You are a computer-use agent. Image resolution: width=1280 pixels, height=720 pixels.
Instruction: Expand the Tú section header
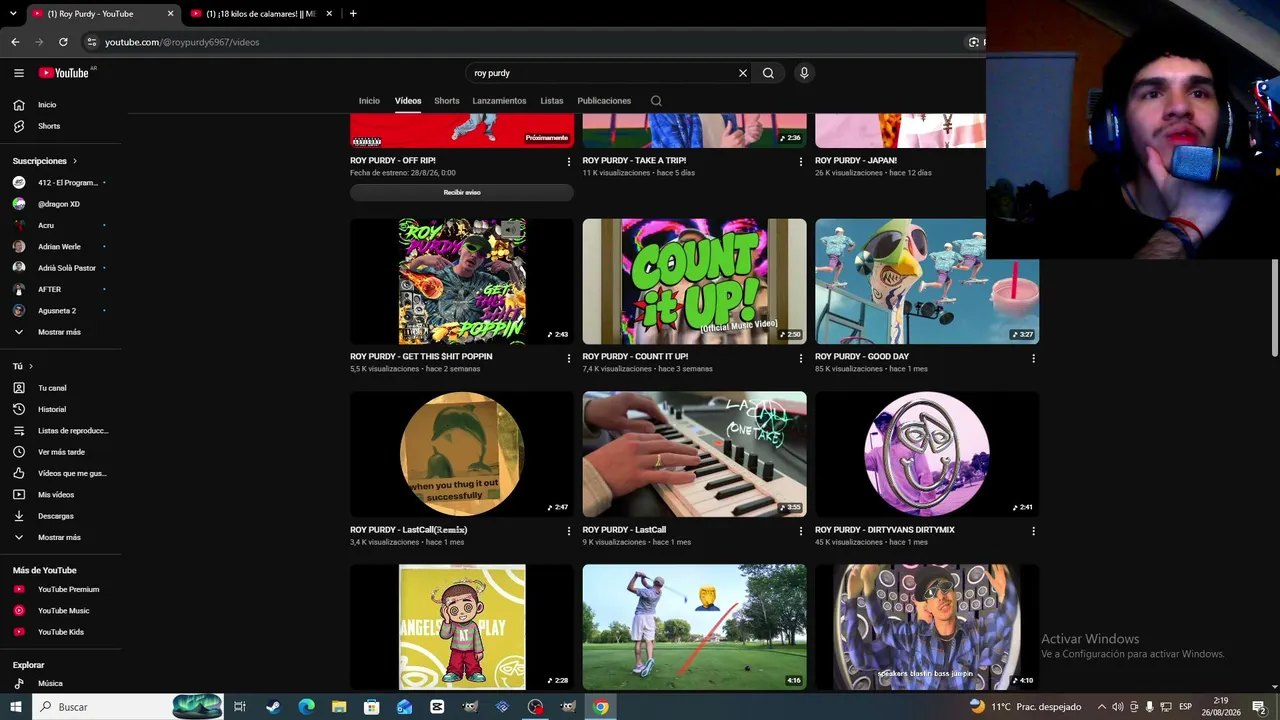coord(23,366)
